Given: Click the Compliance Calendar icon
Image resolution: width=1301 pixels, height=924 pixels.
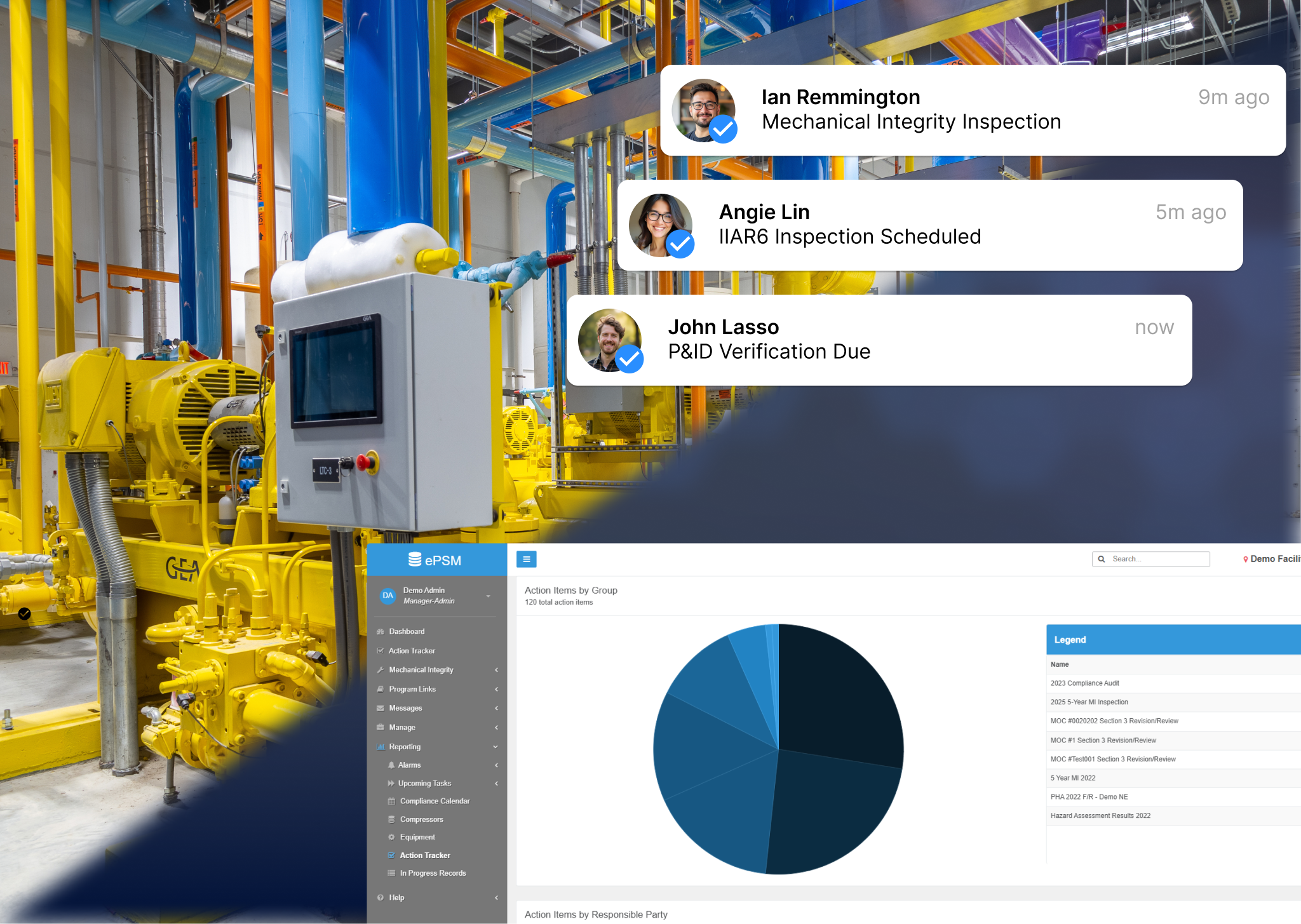Looking at the screenshot, I should 391,801.
